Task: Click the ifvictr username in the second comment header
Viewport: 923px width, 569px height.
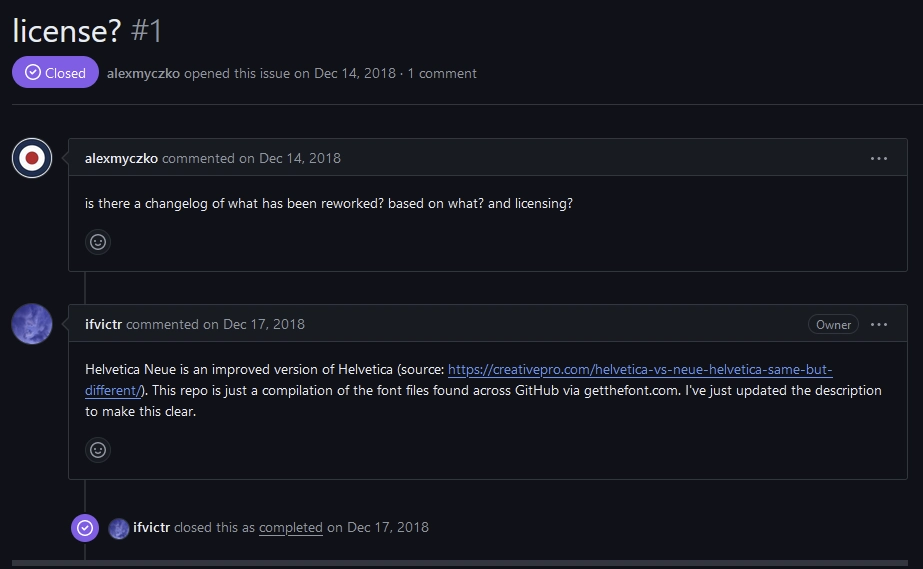Action: pos(104,324)
